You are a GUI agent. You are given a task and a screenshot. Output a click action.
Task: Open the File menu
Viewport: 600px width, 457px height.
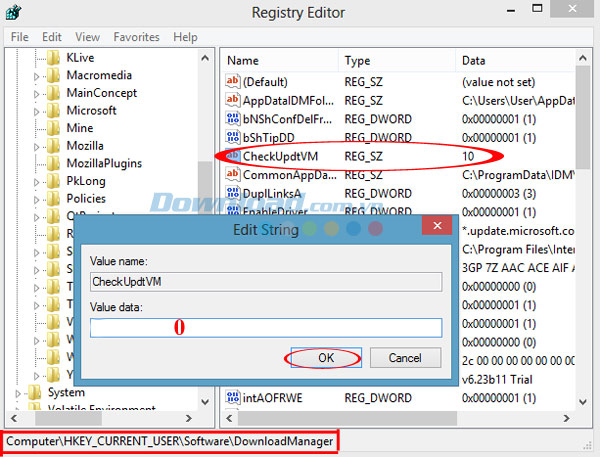tap(20, 37)
